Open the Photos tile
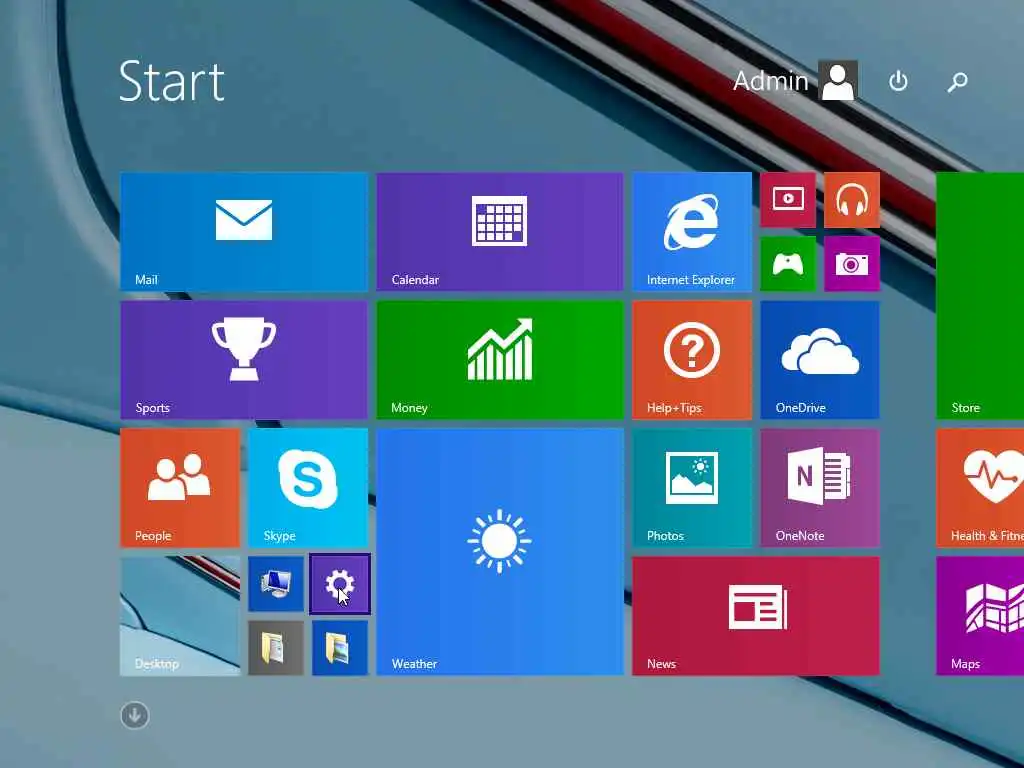The image size is (1024, 768). tap(692, 488)
